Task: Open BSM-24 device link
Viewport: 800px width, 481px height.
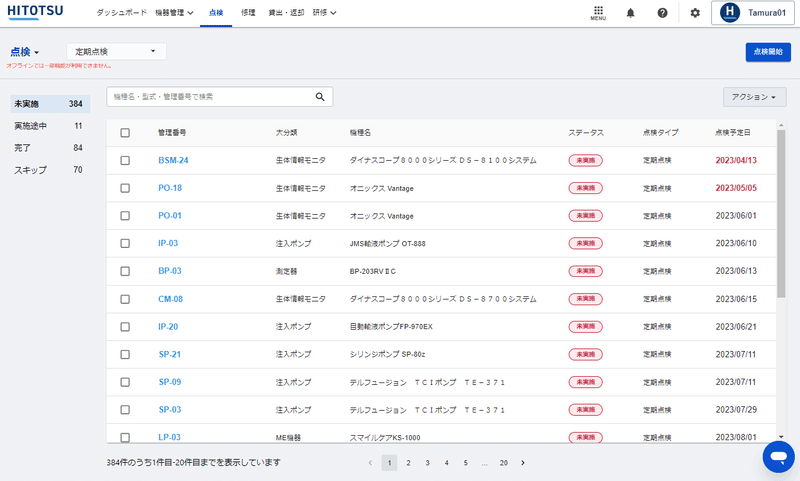Action: click(x=173, y=160)
